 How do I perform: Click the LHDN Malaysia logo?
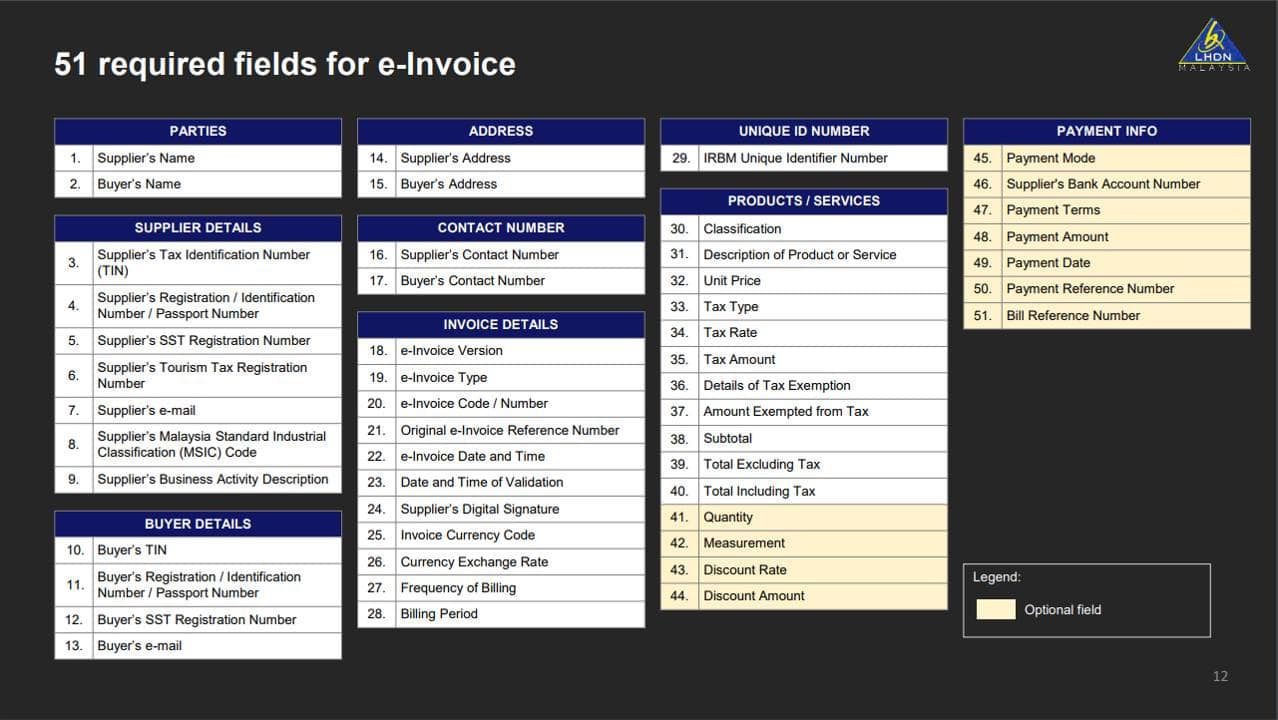coord(1214,45)
